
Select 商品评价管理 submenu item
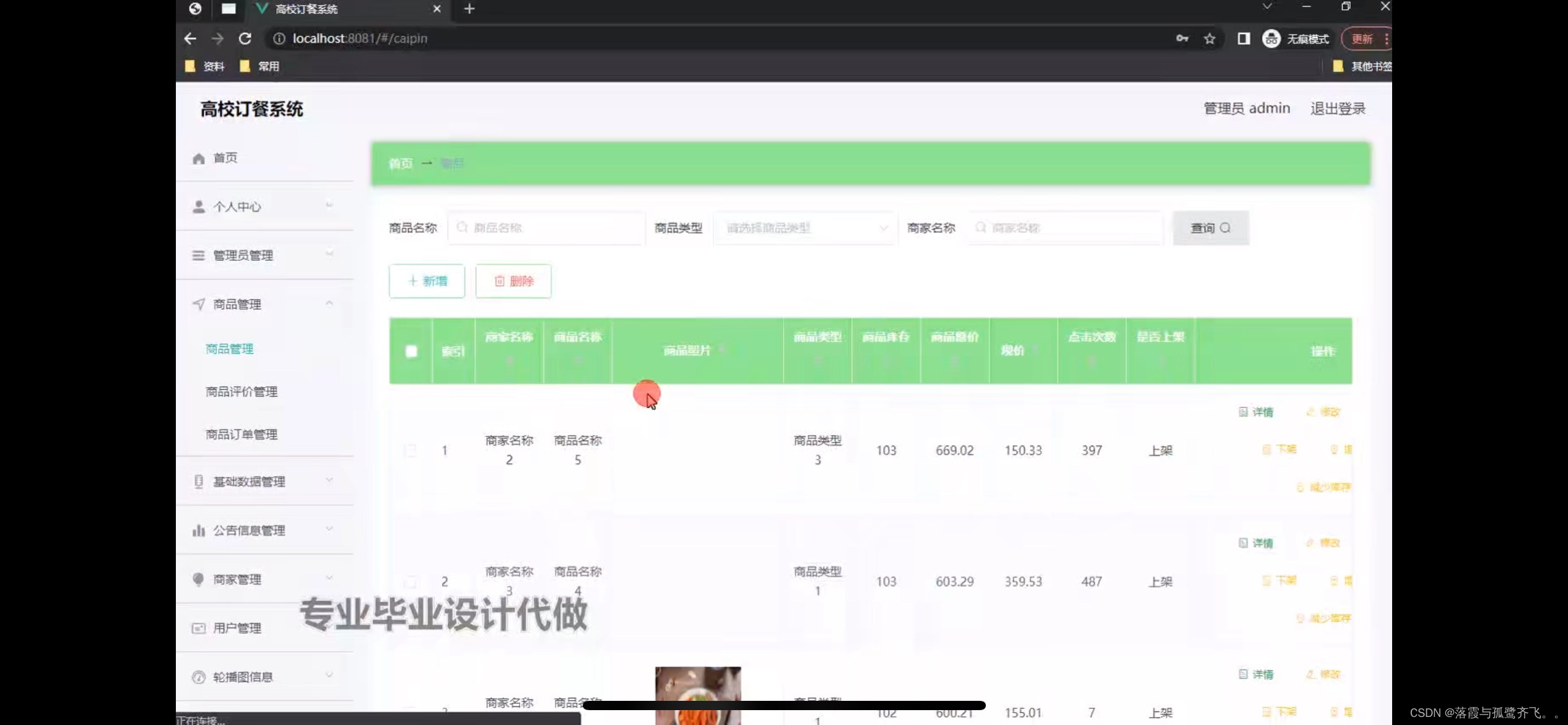pos(242,392)
